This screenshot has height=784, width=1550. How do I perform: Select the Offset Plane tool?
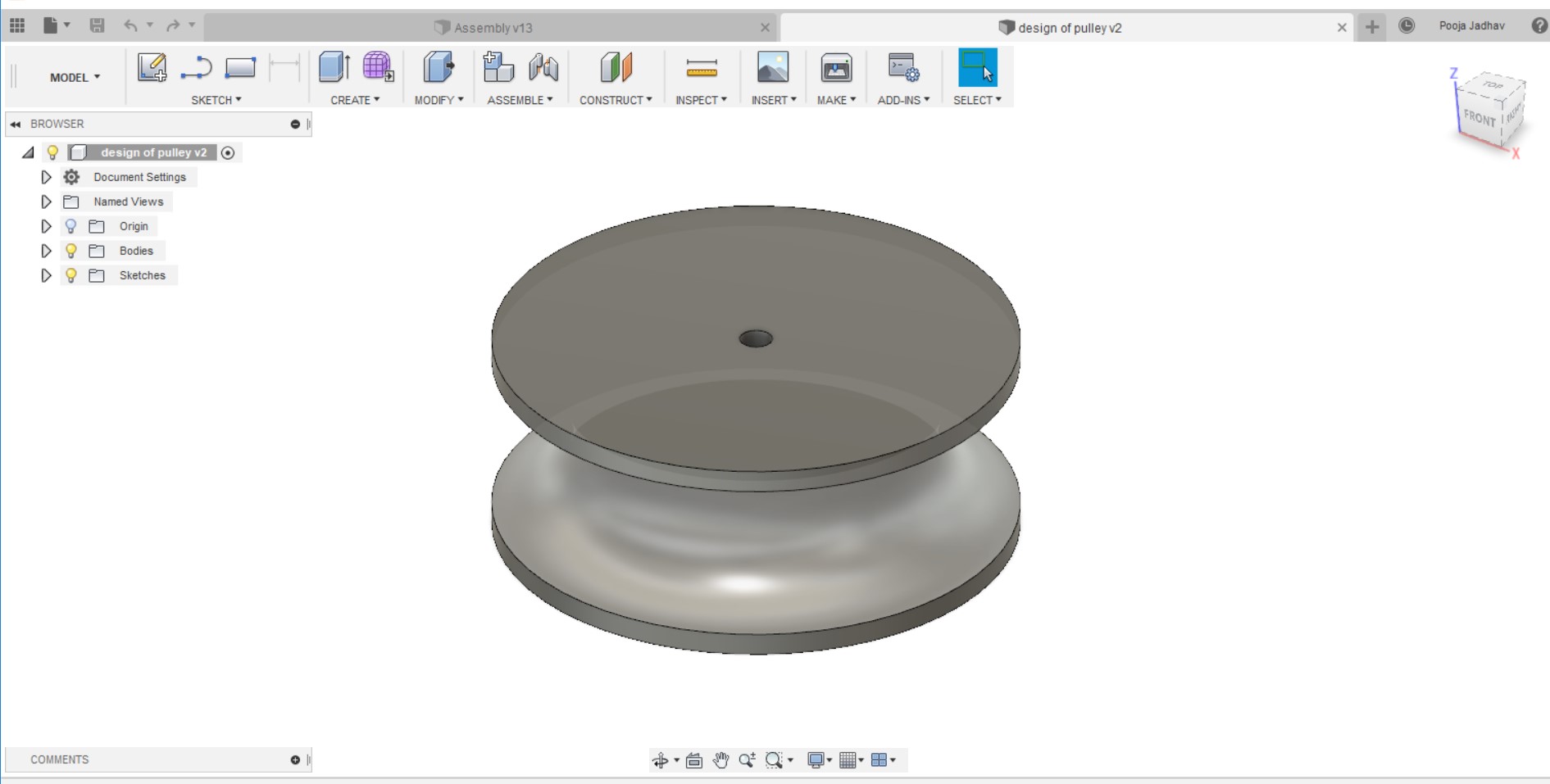616,67
